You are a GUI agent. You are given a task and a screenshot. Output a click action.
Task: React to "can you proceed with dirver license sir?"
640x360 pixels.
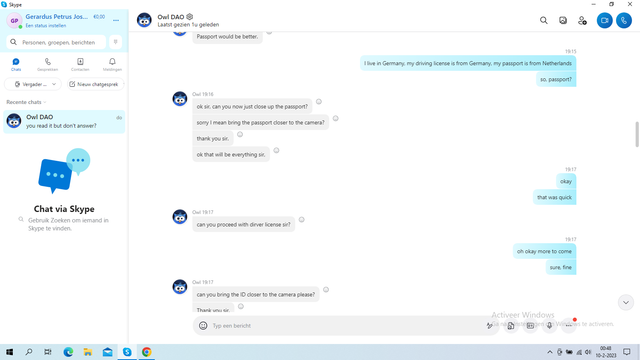point(302,220)
